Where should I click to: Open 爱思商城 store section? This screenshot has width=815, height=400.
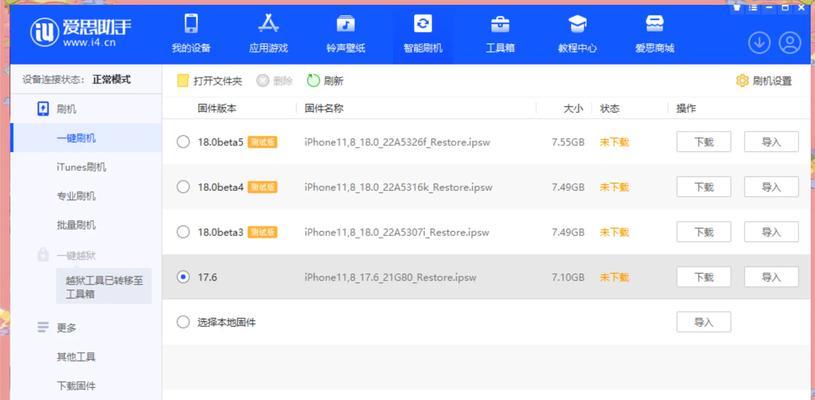pos(654,34)
